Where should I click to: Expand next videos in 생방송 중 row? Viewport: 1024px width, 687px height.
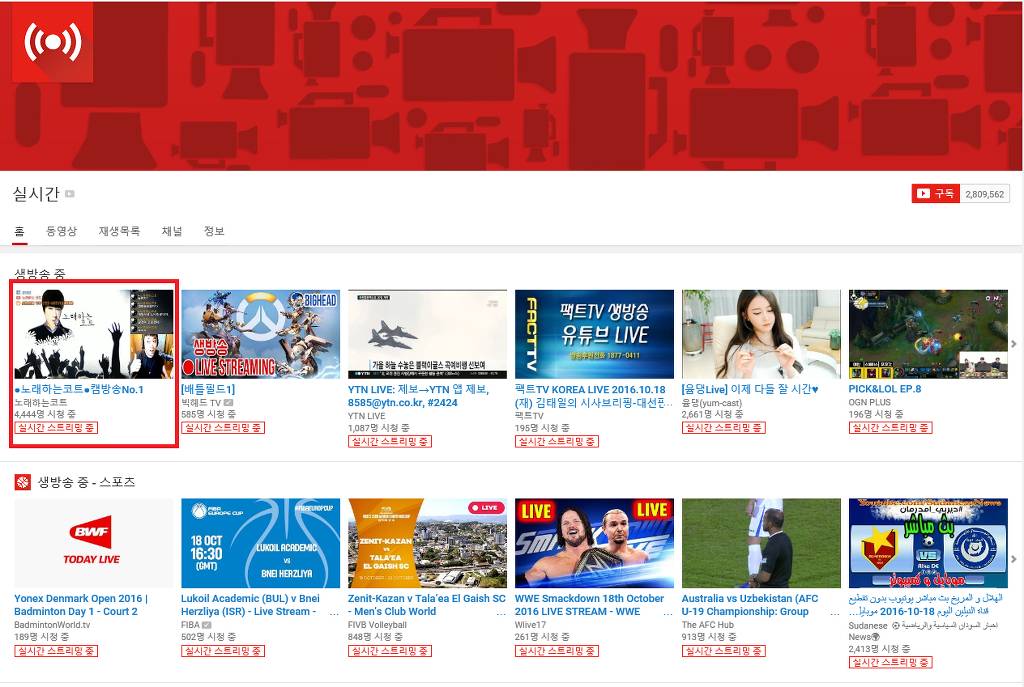point(1014,344)
